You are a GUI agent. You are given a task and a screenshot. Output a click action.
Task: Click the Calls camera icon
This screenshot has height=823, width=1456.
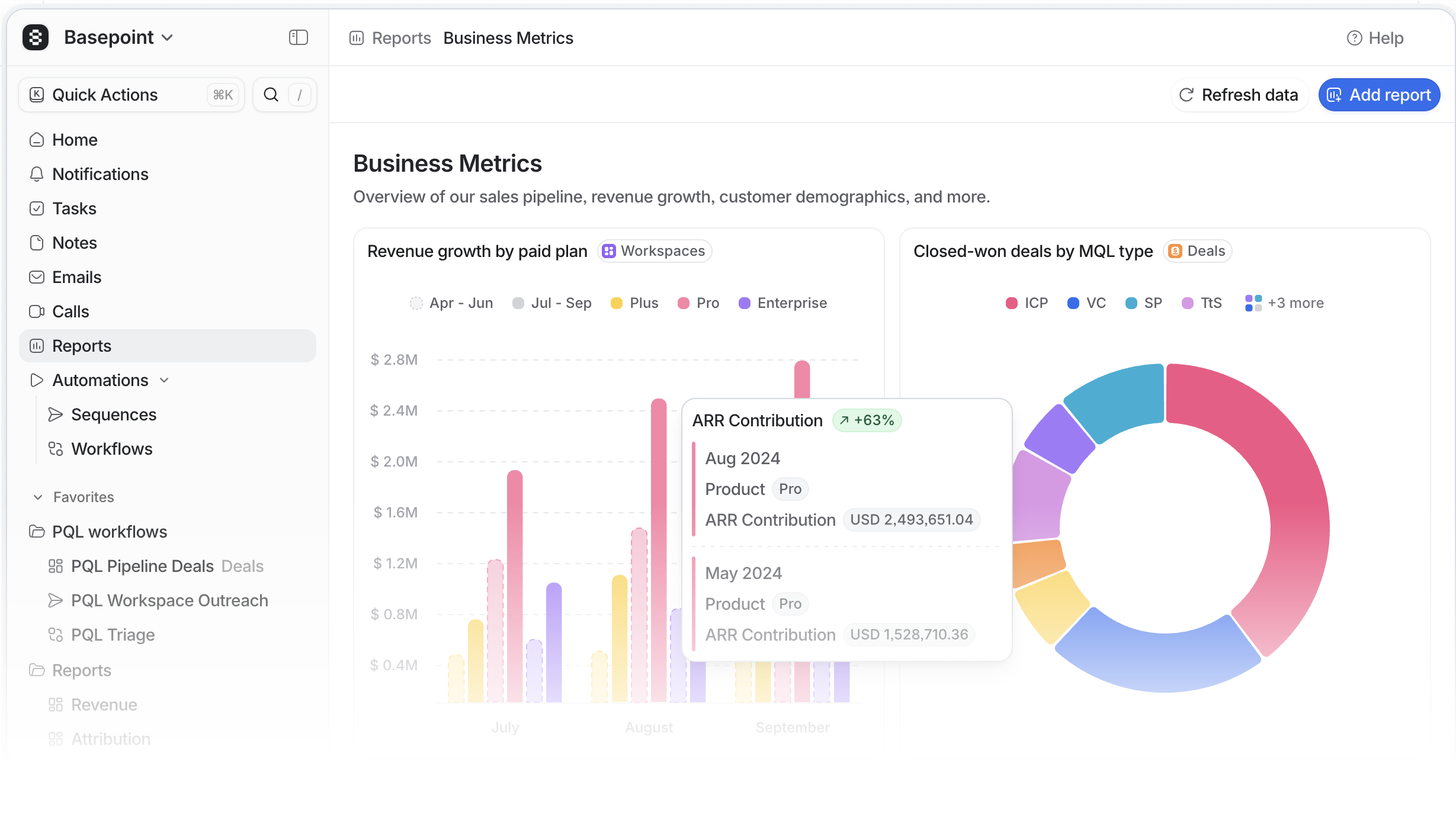tap(37, 311)
